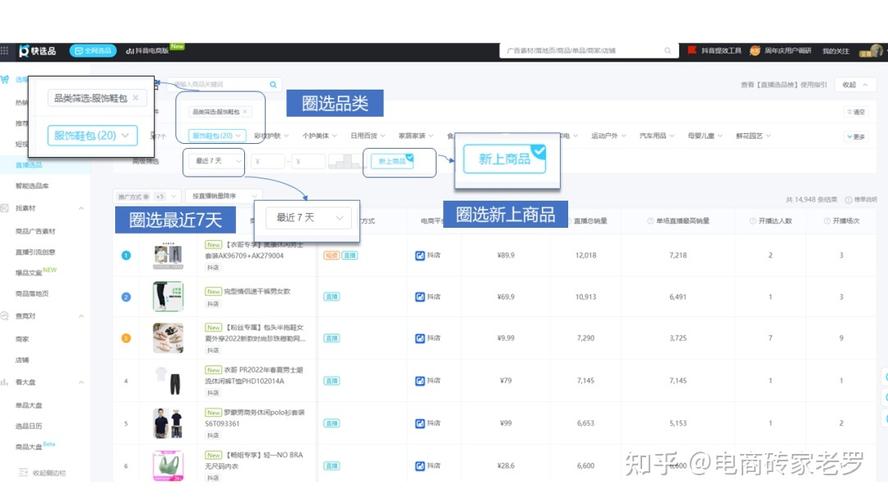Screen dimensions: 888x500
Task: Click the 抖店 icon in the ¥99 row
Action: tap(420, 424)
